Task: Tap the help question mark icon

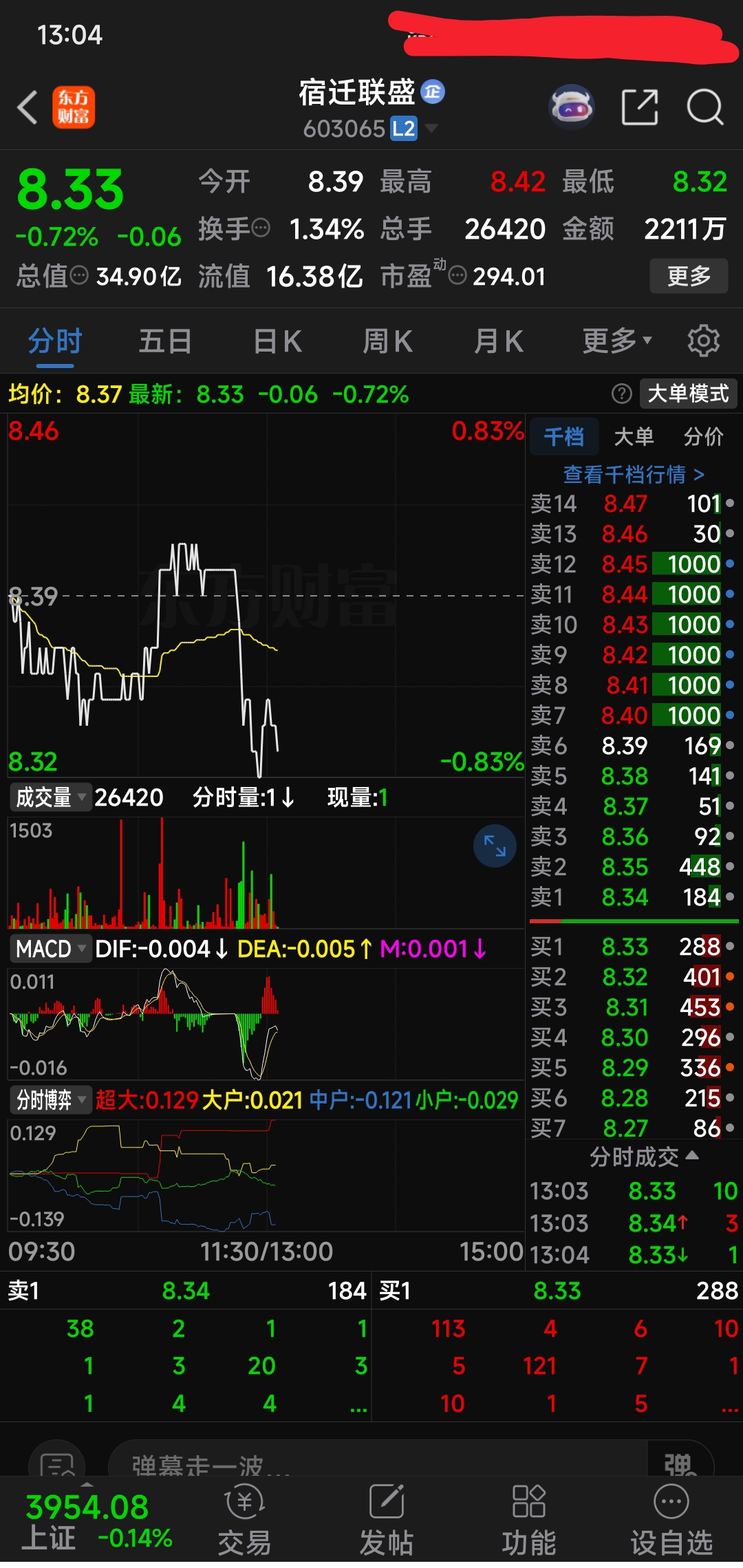Action: (621, 394)
